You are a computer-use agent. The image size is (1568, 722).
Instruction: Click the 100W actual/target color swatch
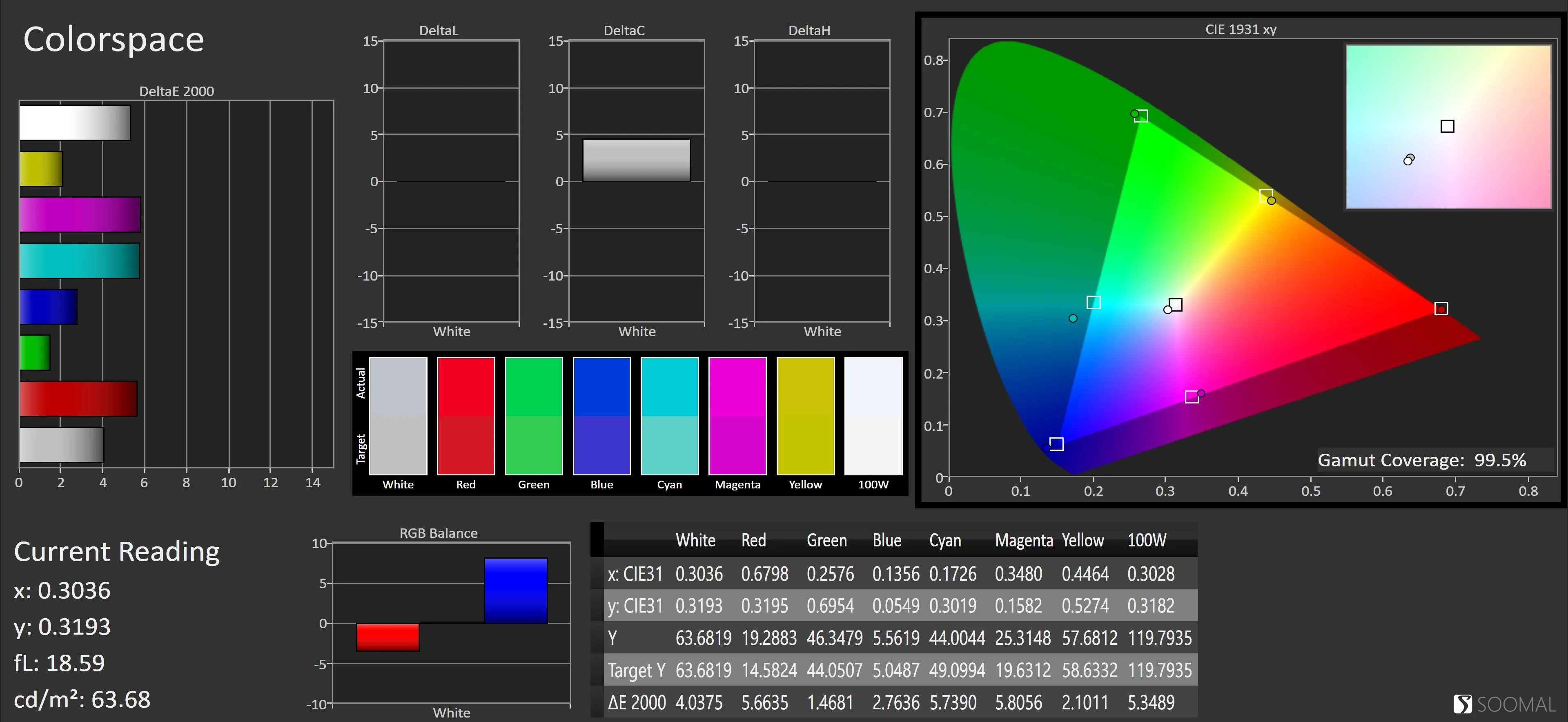click(873, 416)
